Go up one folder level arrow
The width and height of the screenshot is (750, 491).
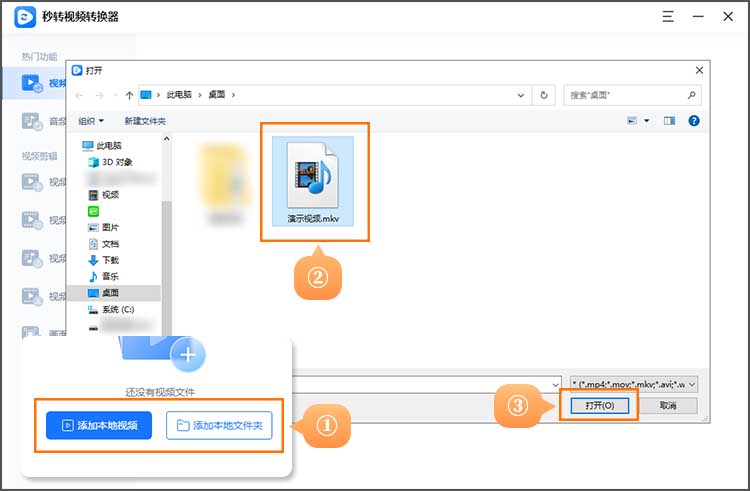pyautogui.click(x=129, y=95)
